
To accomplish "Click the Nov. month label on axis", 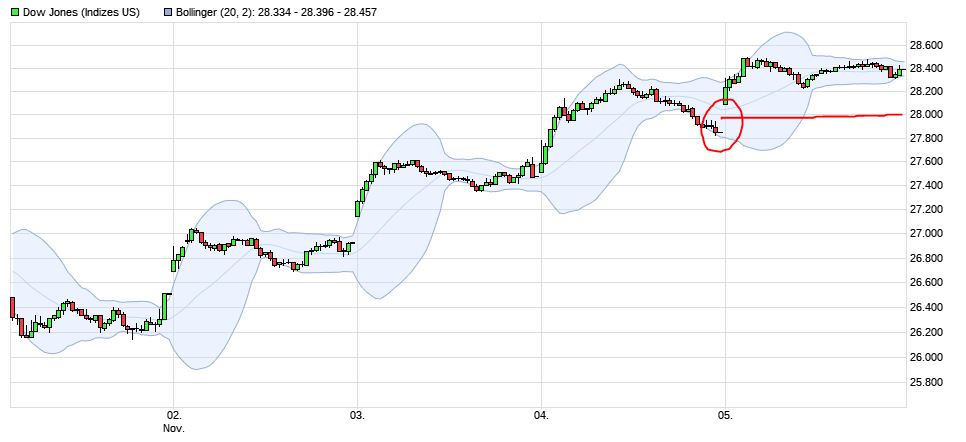I will click(174, 427).
